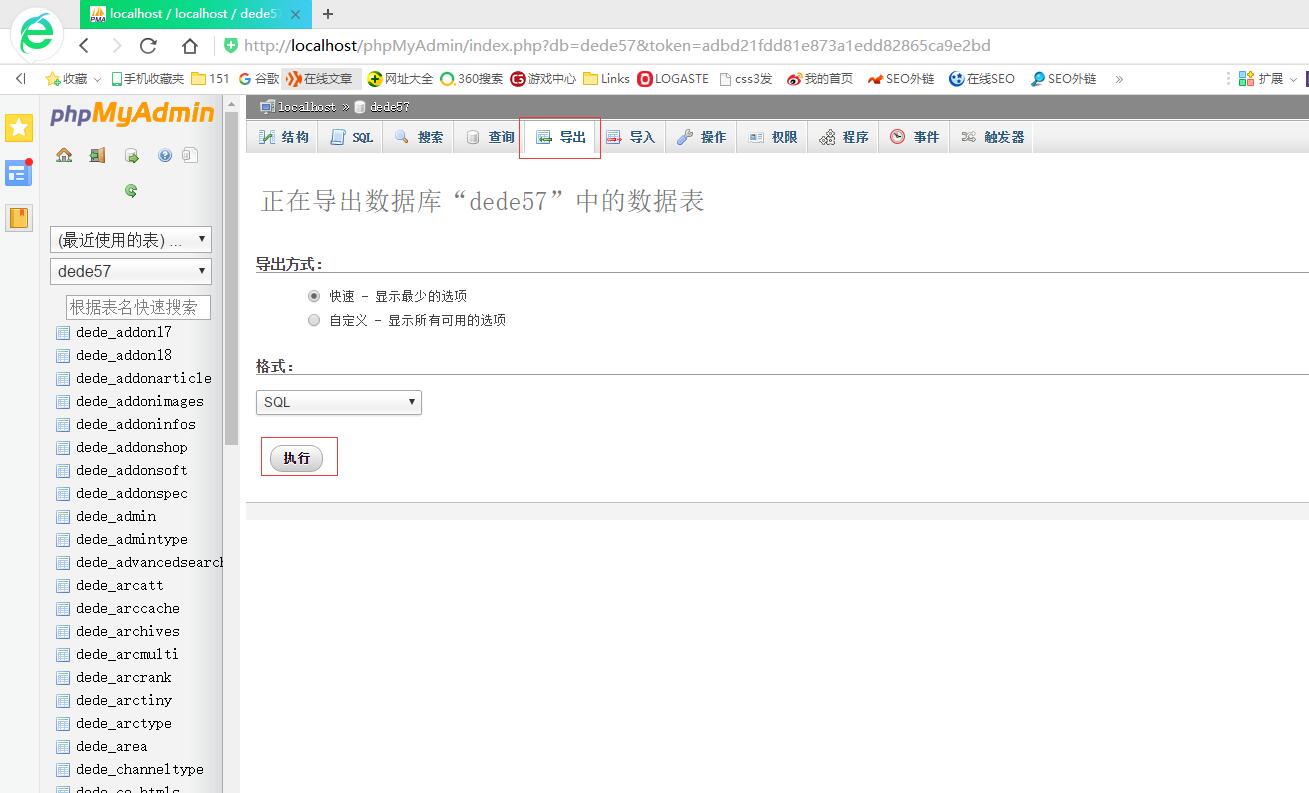The width and height of the screenshot is (1309, 793).
Task: Open the 在线SEO bookmark
Action: coord(982,78)
